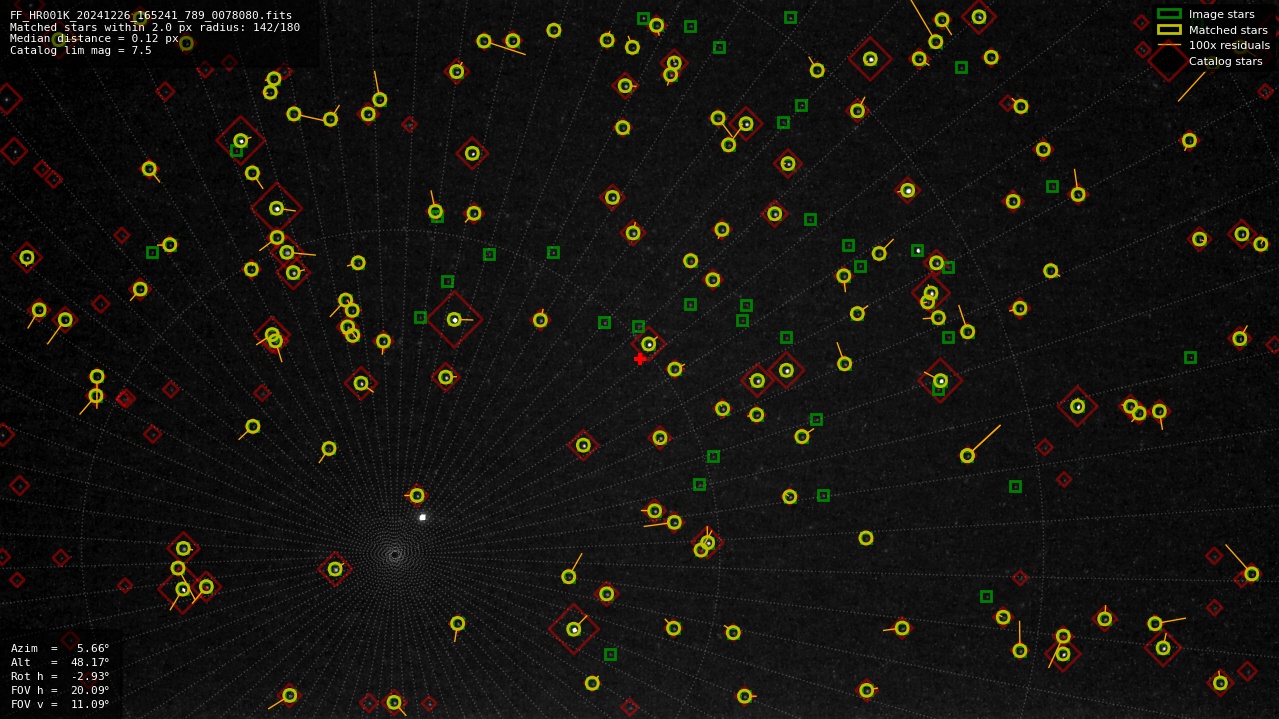Click the yellow Matched stars legend swatch

coord(1169,30)
